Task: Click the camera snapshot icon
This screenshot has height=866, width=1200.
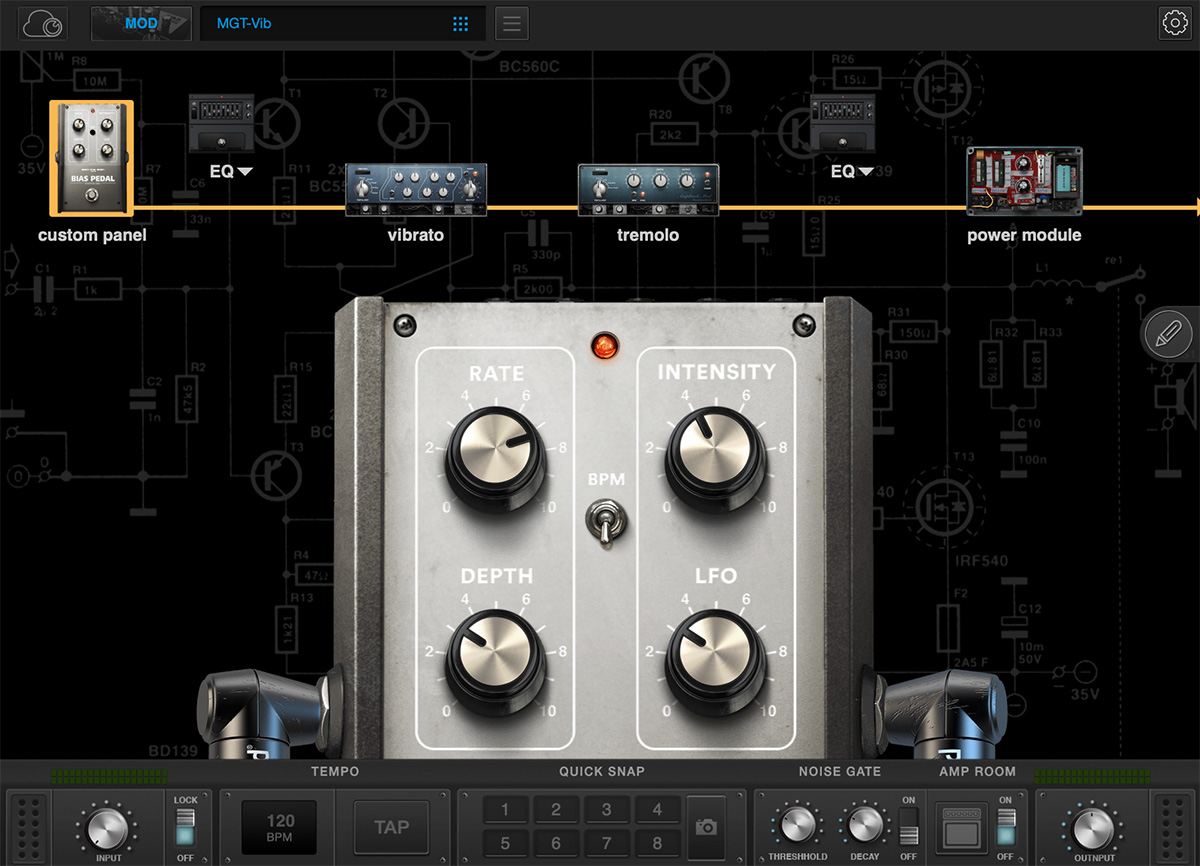Action: coord(707,826)
